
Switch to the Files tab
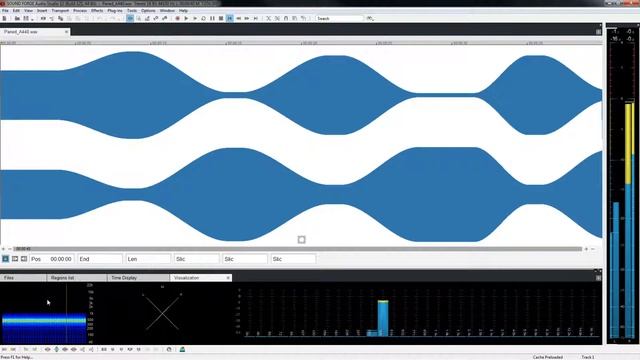click(x=23, y=278)
